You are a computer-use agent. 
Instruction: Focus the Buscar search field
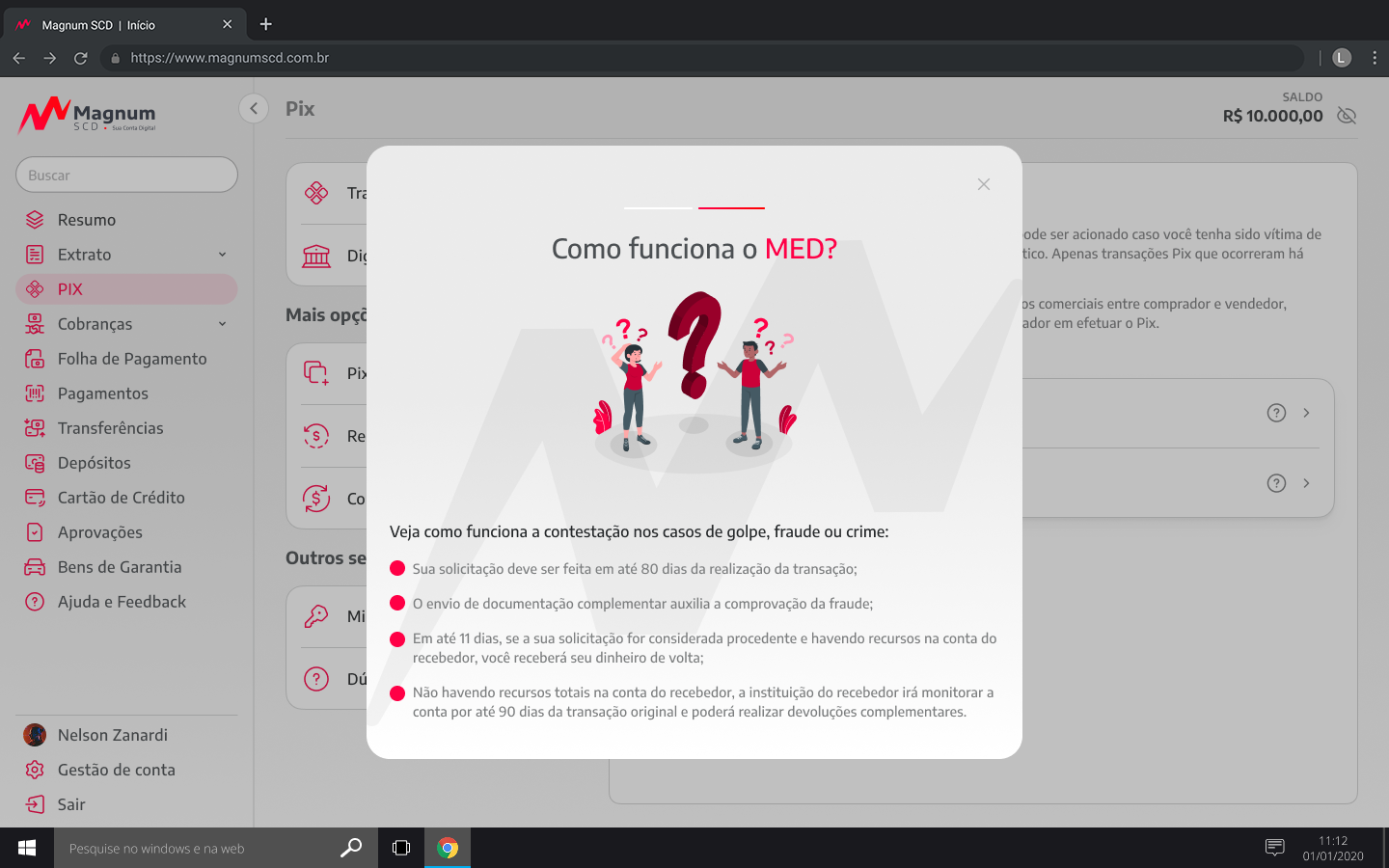[126, 175]
